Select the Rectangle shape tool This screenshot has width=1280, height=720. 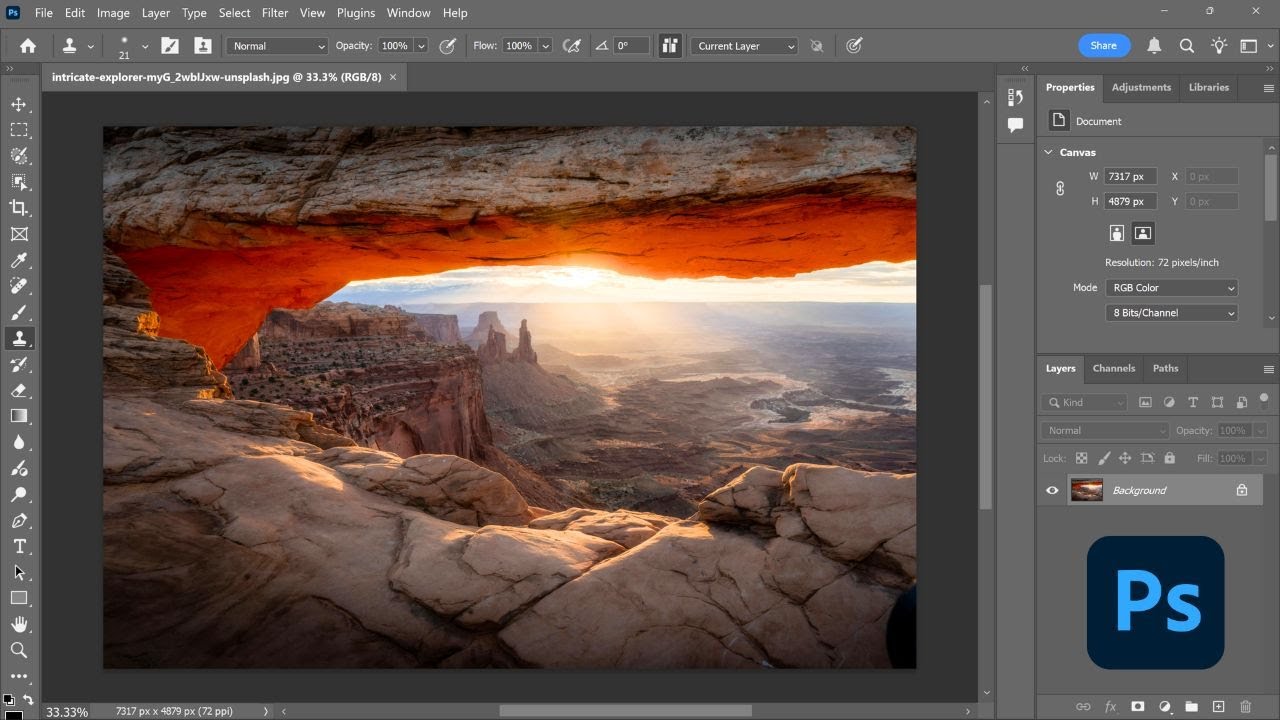19,598
